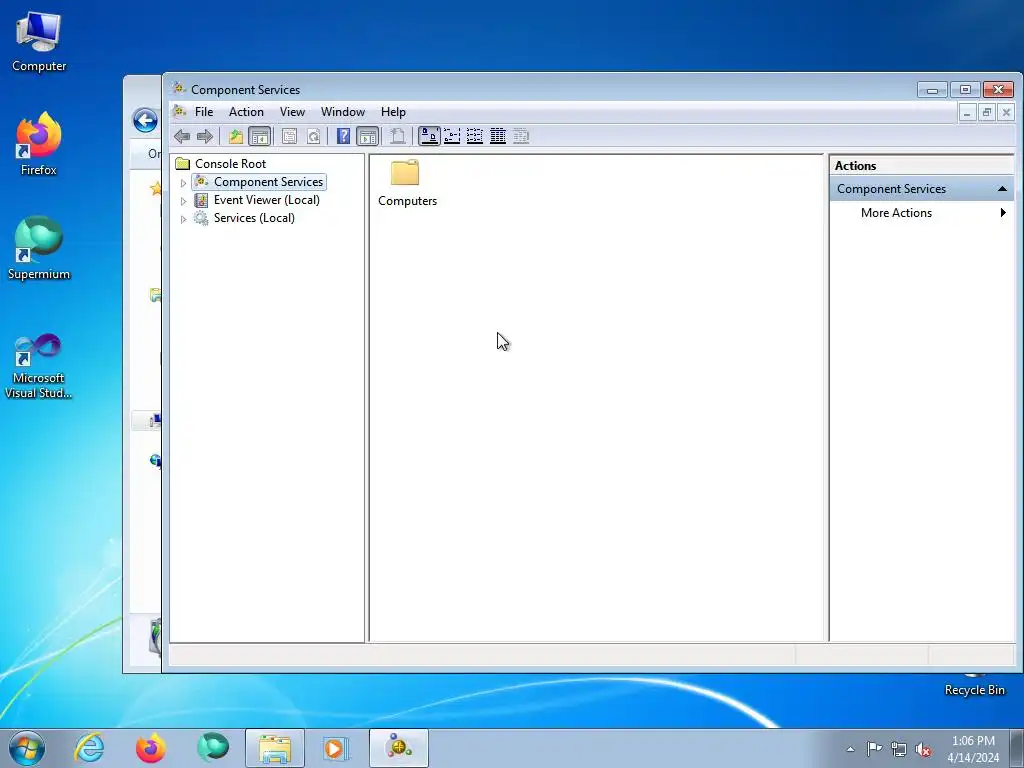Select the Supermium desktop shortcut
Viewport: 1024px width, 768px height.
39,248
